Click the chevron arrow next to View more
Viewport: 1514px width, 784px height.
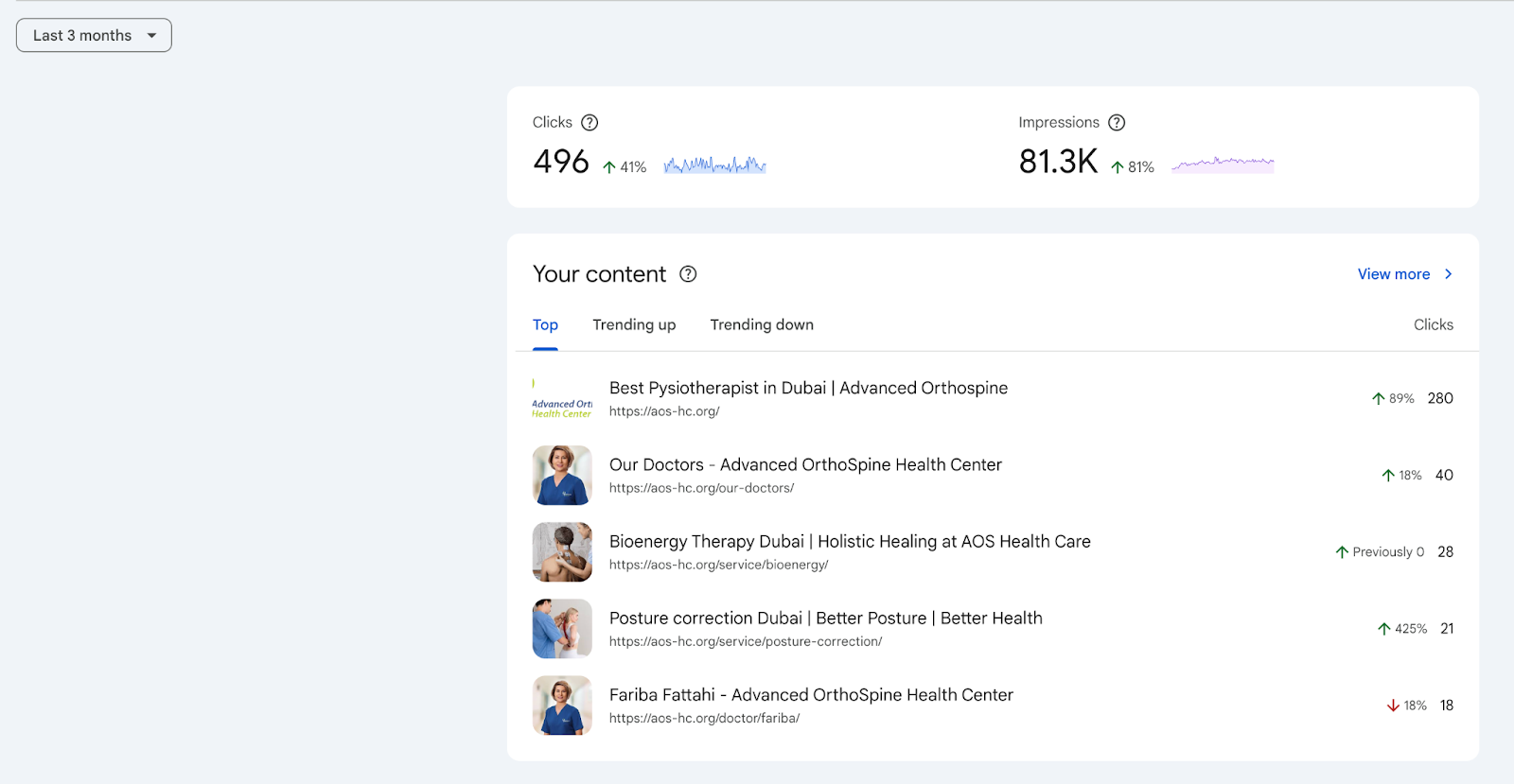tap(1448, 274)
